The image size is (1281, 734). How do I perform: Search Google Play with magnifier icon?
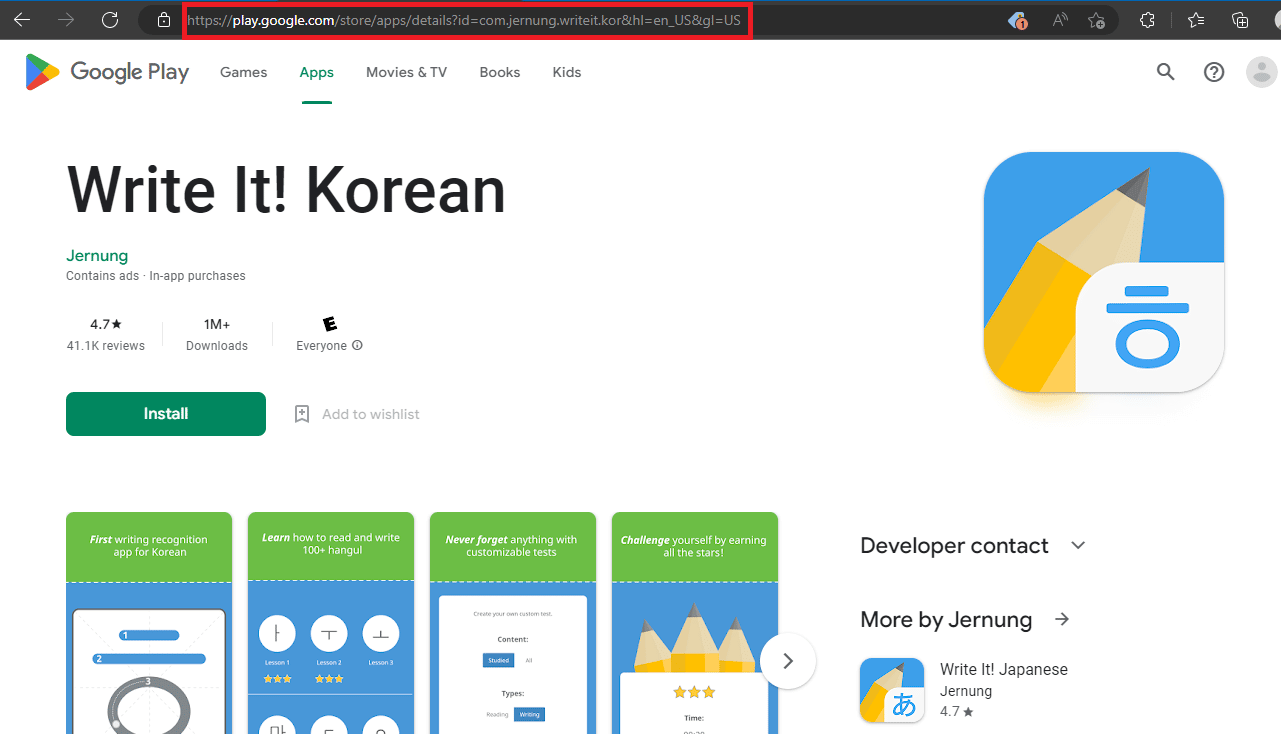pos(1165,72)
